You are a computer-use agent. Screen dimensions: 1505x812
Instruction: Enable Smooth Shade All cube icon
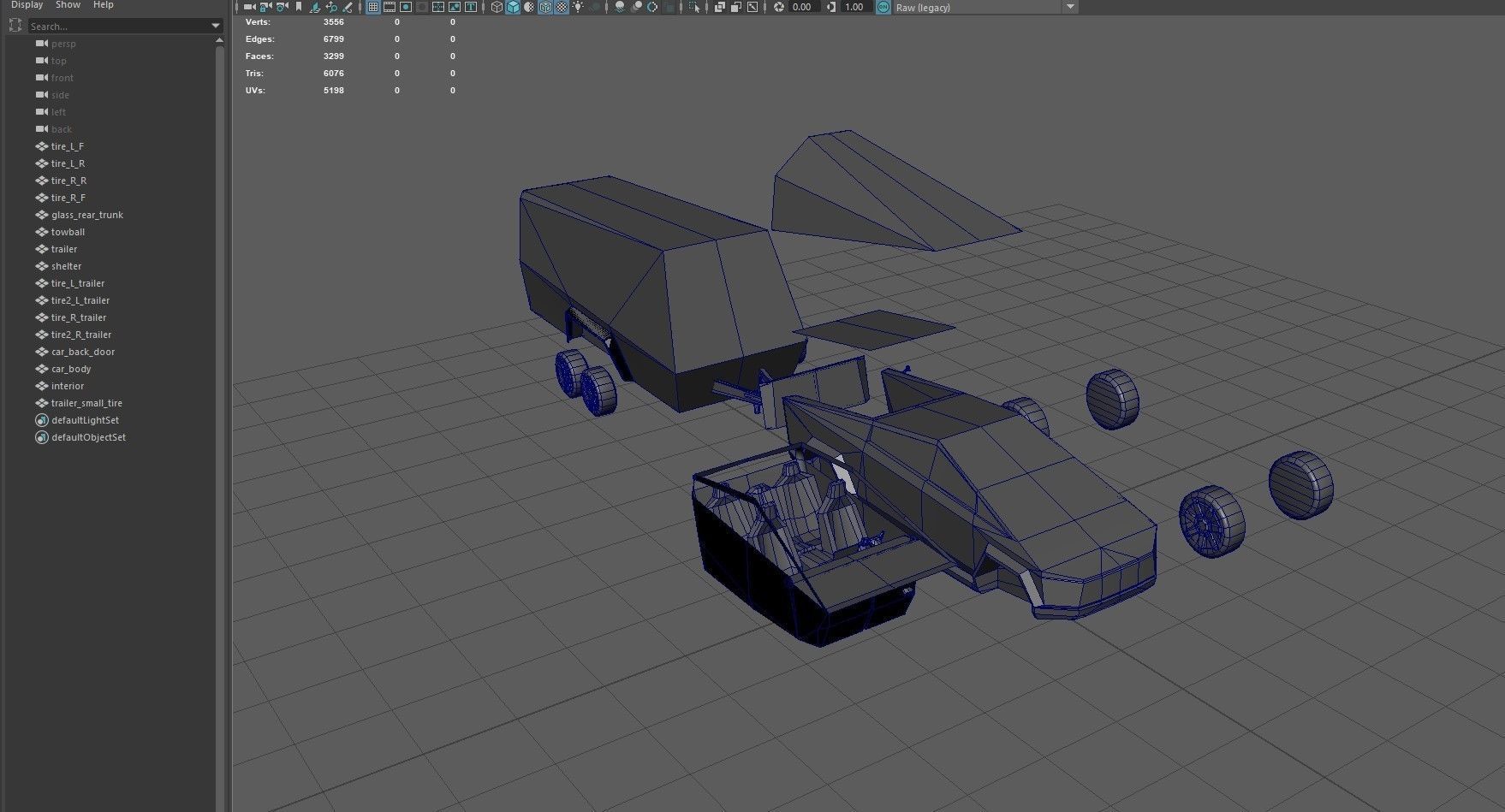click(x=513, y=7)
